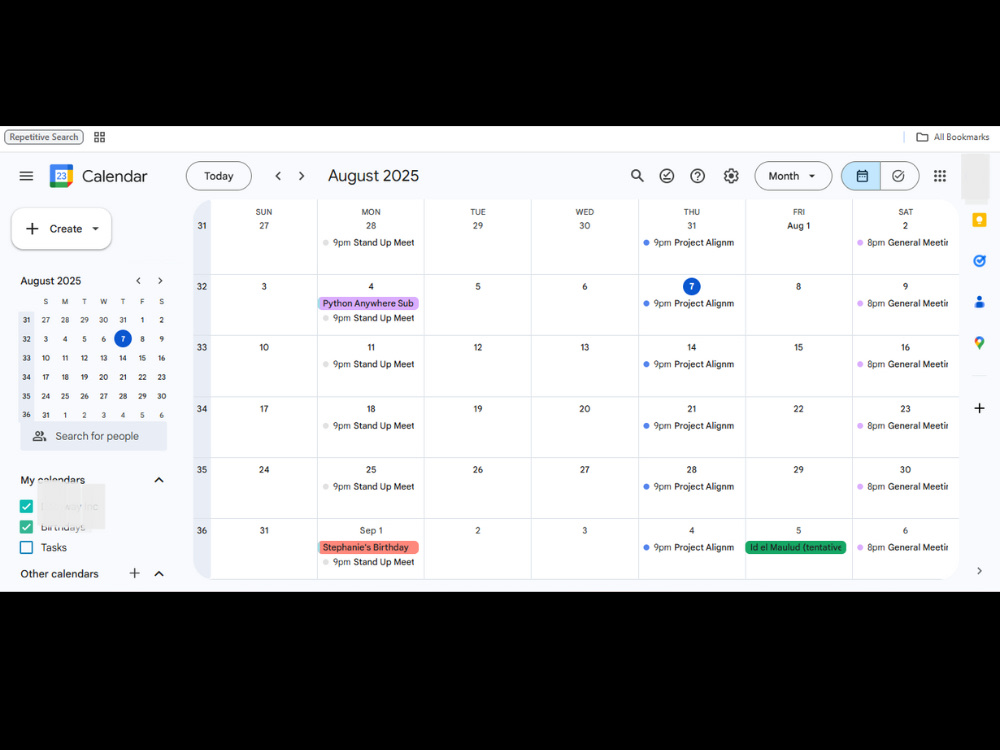Switch to Tasks view toggle
This screenshot has width=1000, height=750.
click(899, 176)
